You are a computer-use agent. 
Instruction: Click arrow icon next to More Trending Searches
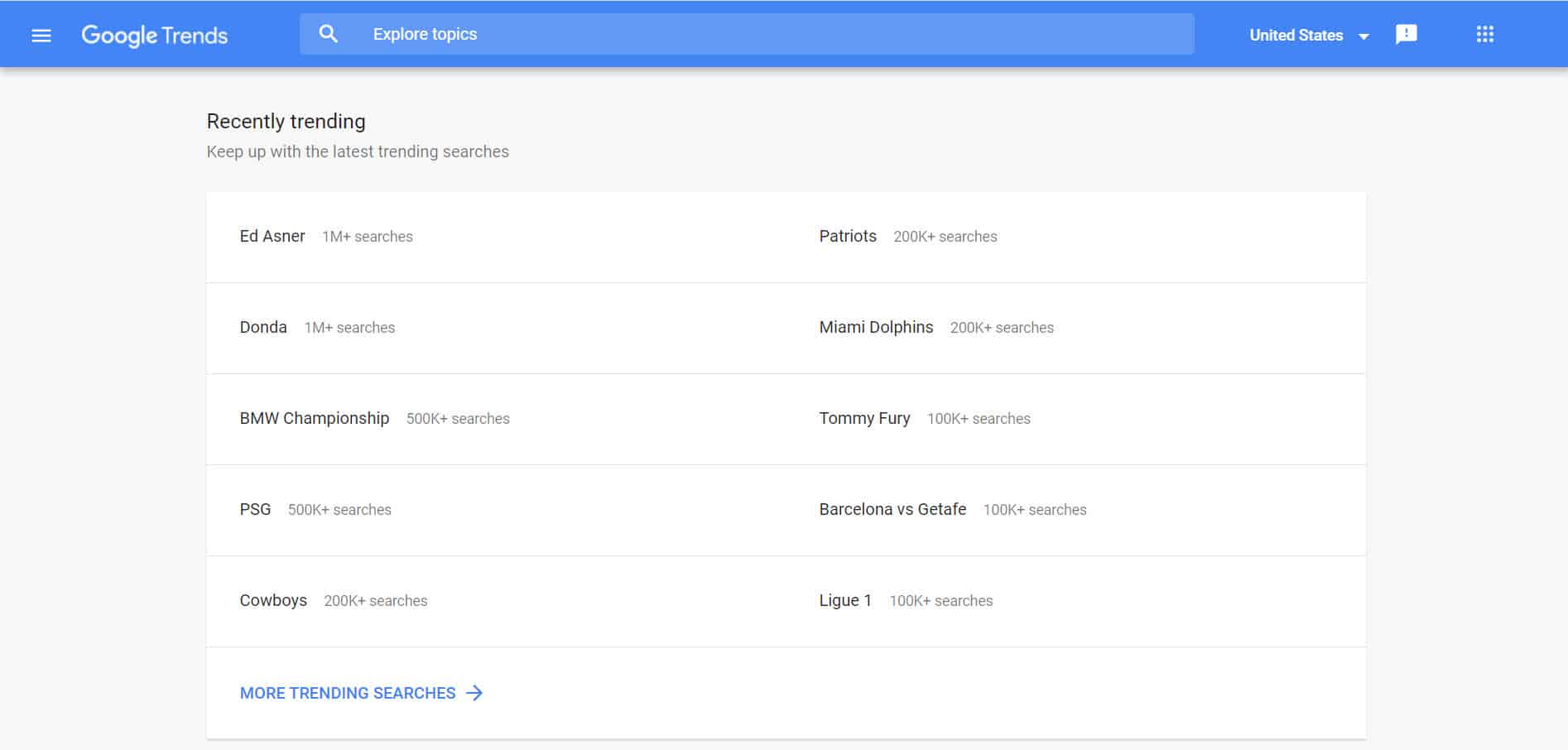click(x=474, y=693)
